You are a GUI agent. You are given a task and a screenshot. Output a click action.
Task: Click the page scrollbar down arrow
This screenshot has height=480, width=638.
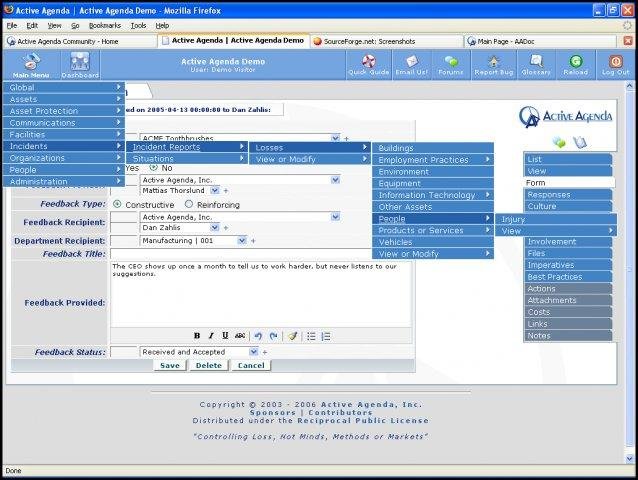629,458
